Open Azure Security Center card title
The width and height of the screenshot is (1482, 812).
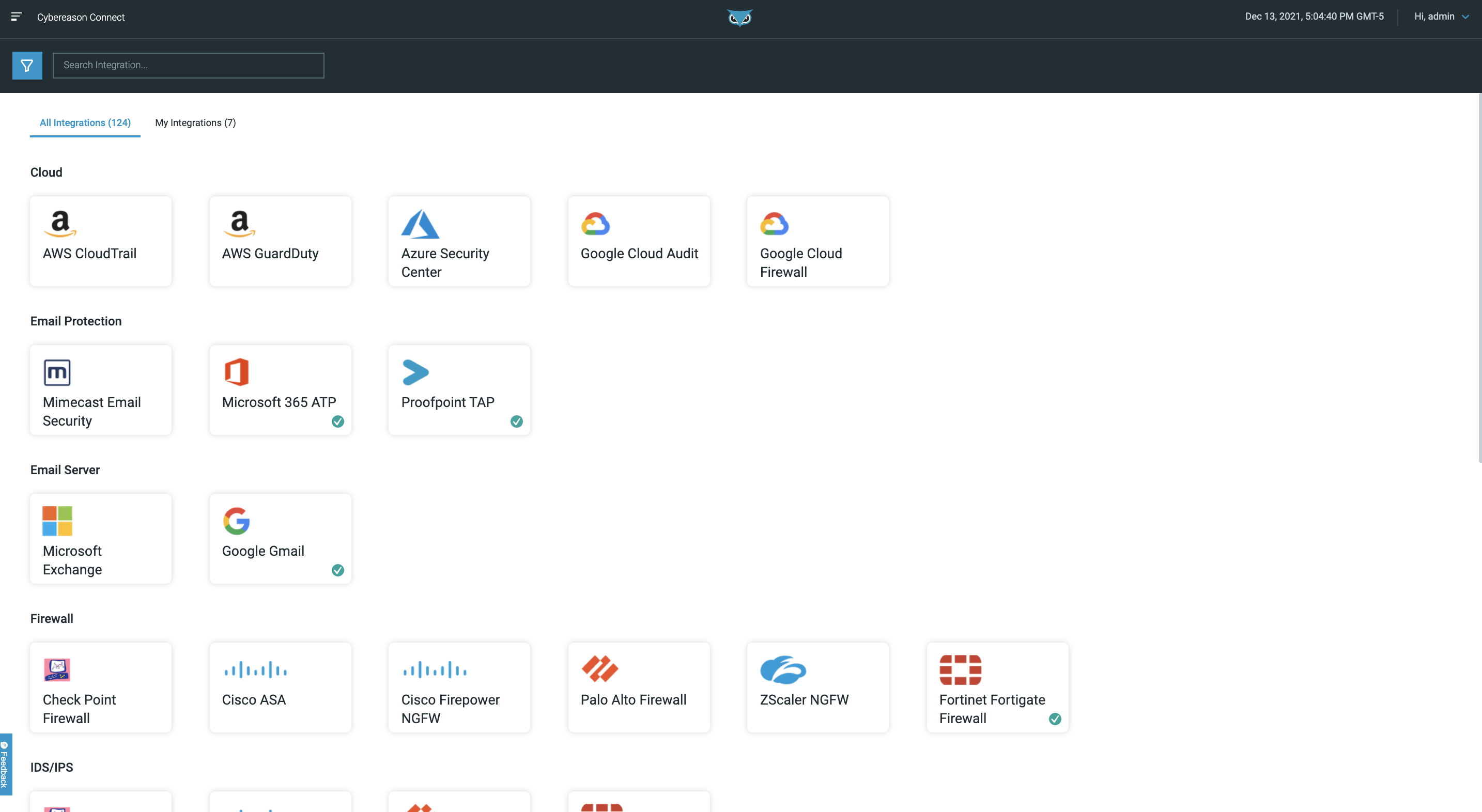pyautogui.click(x=445, y=263)
